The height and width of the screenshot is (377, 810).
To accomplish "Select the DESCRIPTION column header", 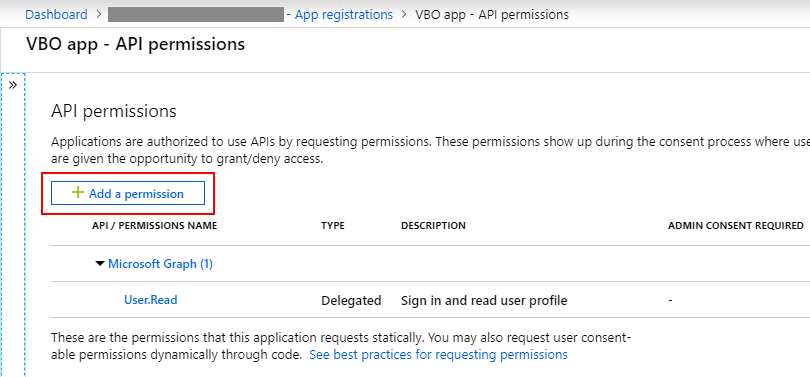I will pos(433,226).
